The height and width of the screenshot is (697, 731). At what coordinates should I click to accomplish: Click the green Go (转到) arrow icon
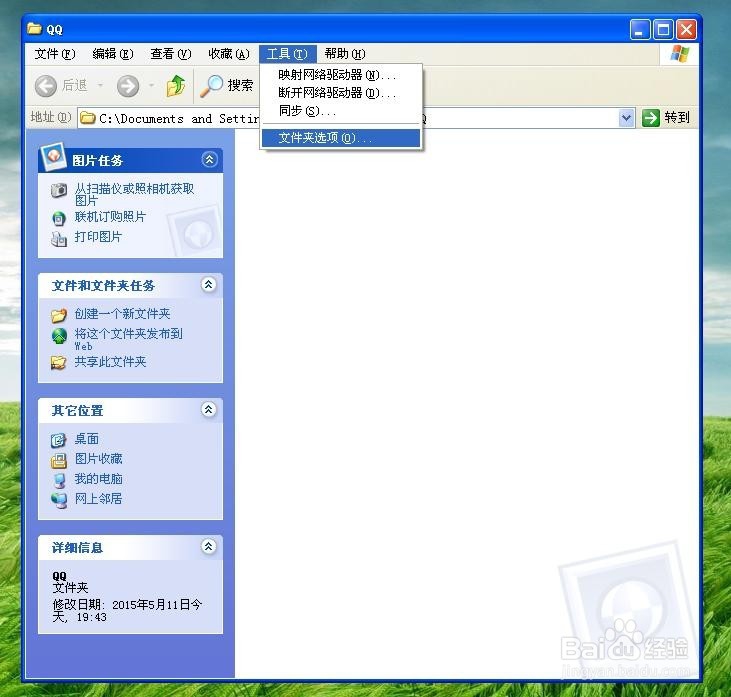coord(651,117)
